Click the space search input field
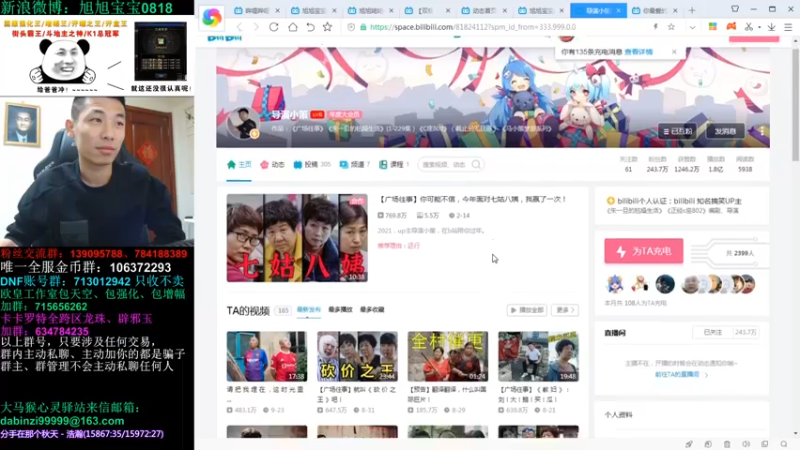This screenshot has height=450, width=800. tap(445, 164)
